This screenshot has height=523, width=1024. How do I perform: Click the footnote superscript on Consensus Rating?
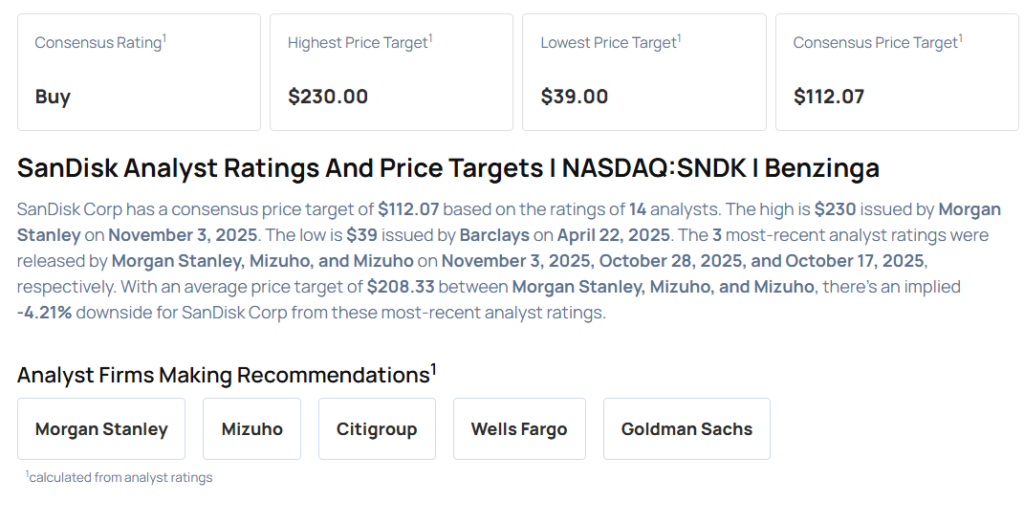[x=165, y=38]
